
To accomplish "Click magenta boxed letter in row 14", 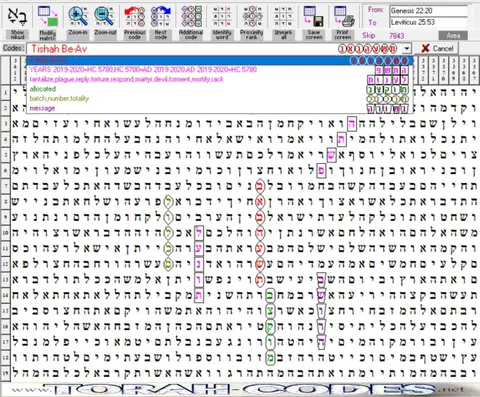I will [x=199, y=295].
